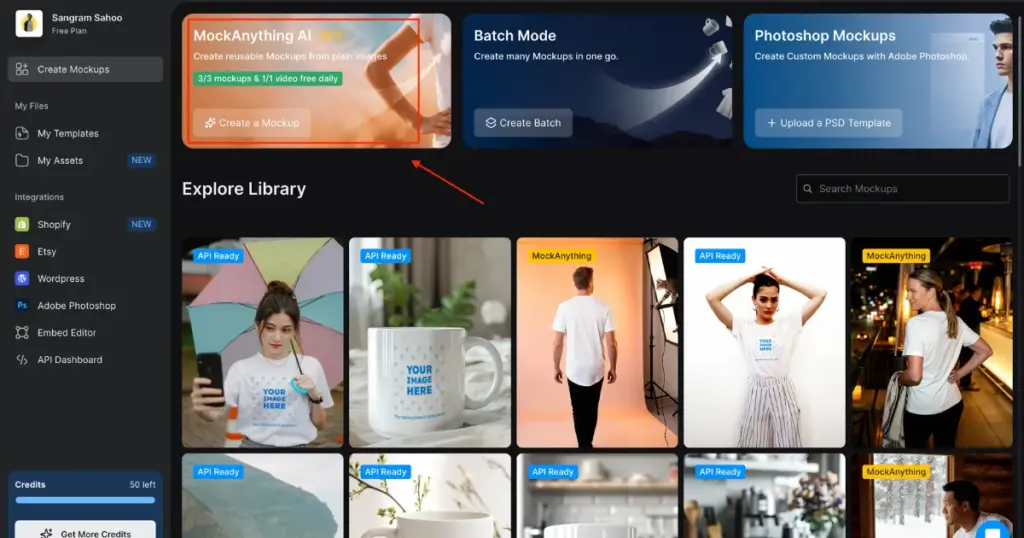1024x538 pixels.
Task: Click the Wordpress logo icon
Action: [x=22, y=279]
